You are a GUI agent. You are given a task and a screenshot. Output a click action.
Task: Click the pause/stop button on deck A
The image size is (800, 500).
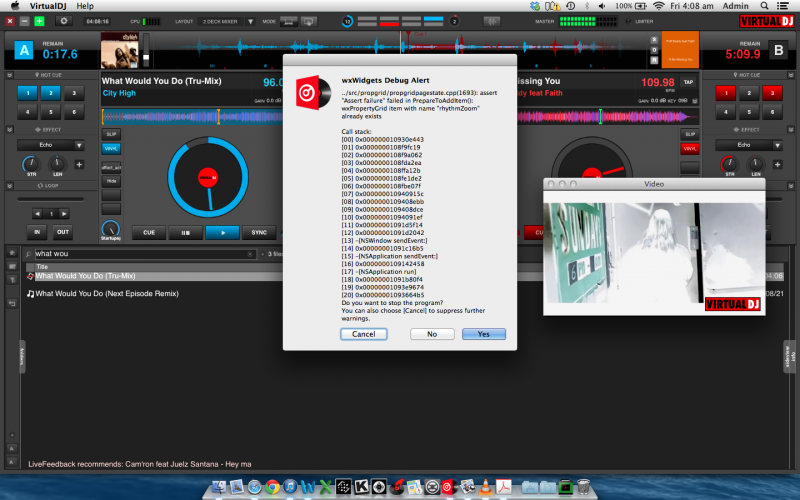coord(186,233)
